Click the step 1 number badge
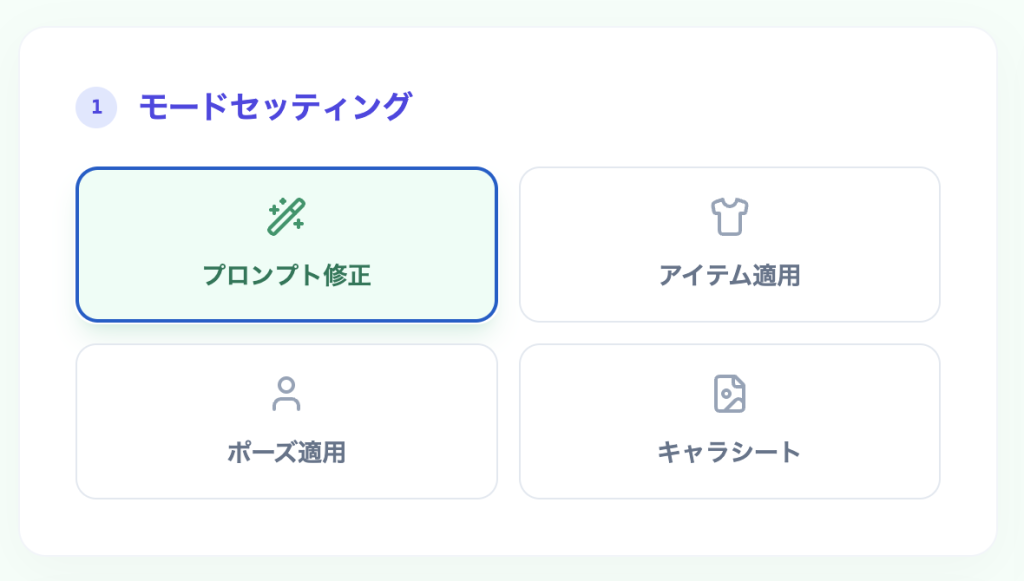 (x=96, y=108)
